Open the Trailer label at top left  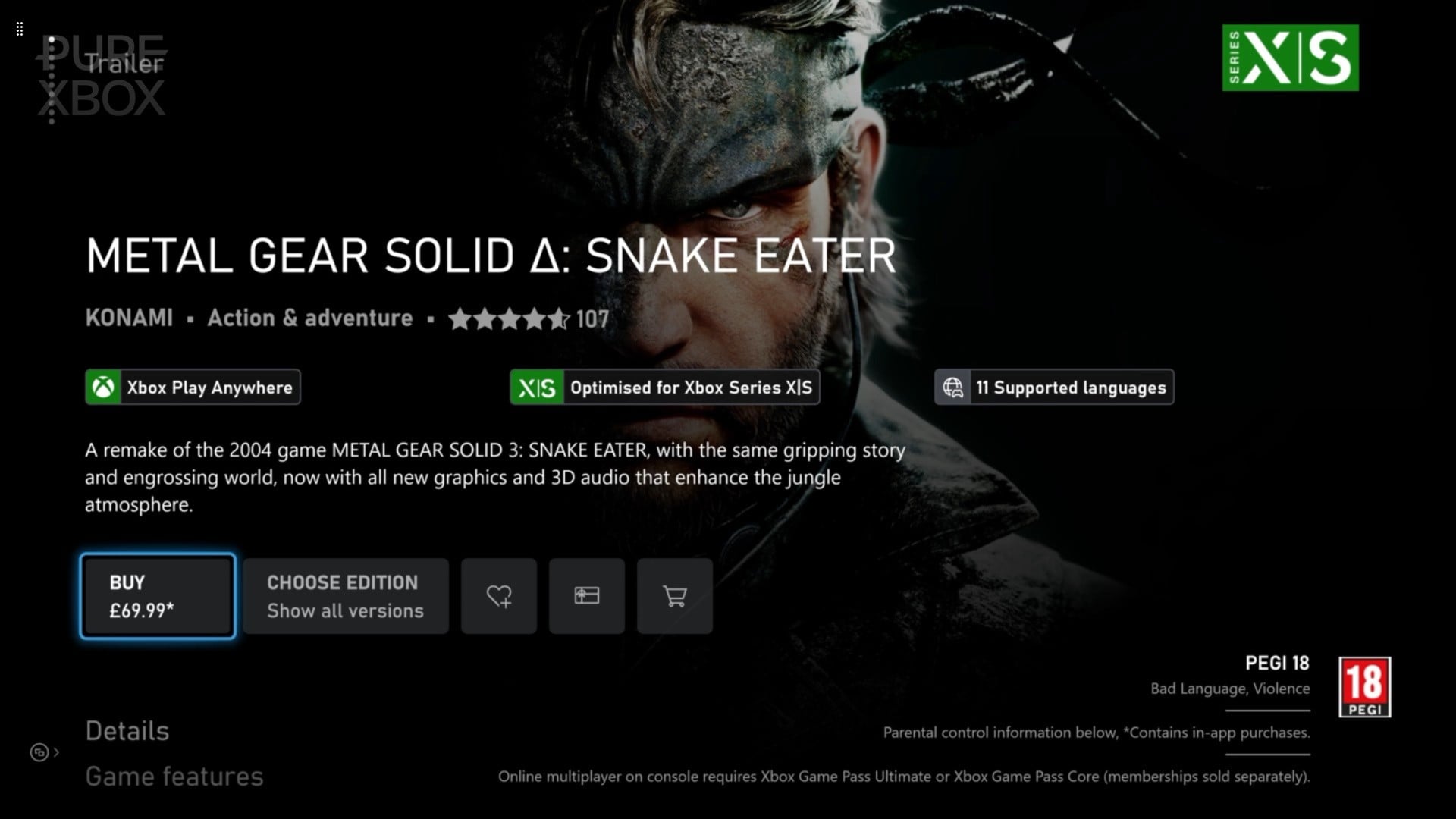(x=124, y=64)
